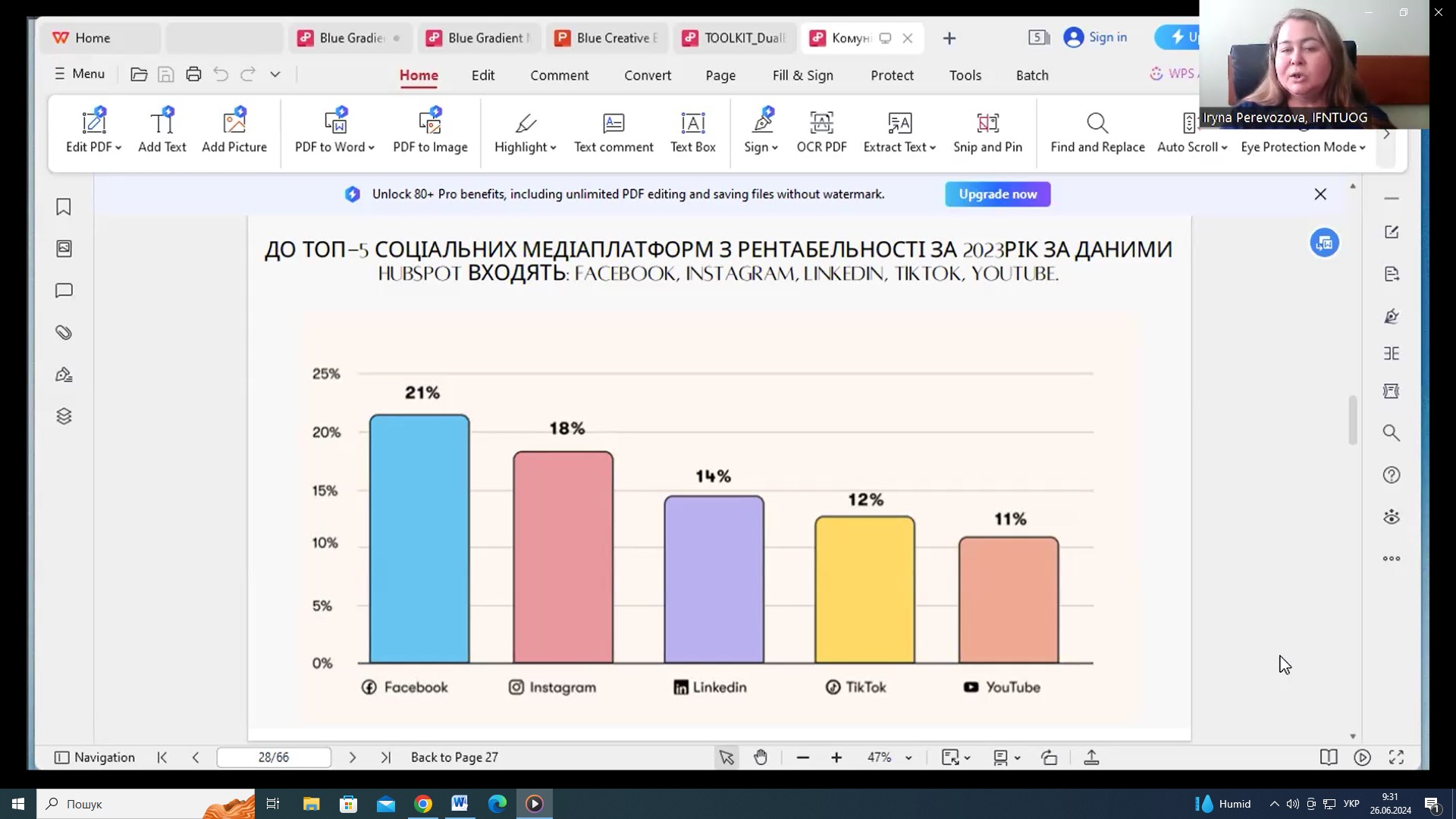
Task: Select the hand pan tool
Action: [761, 757]
